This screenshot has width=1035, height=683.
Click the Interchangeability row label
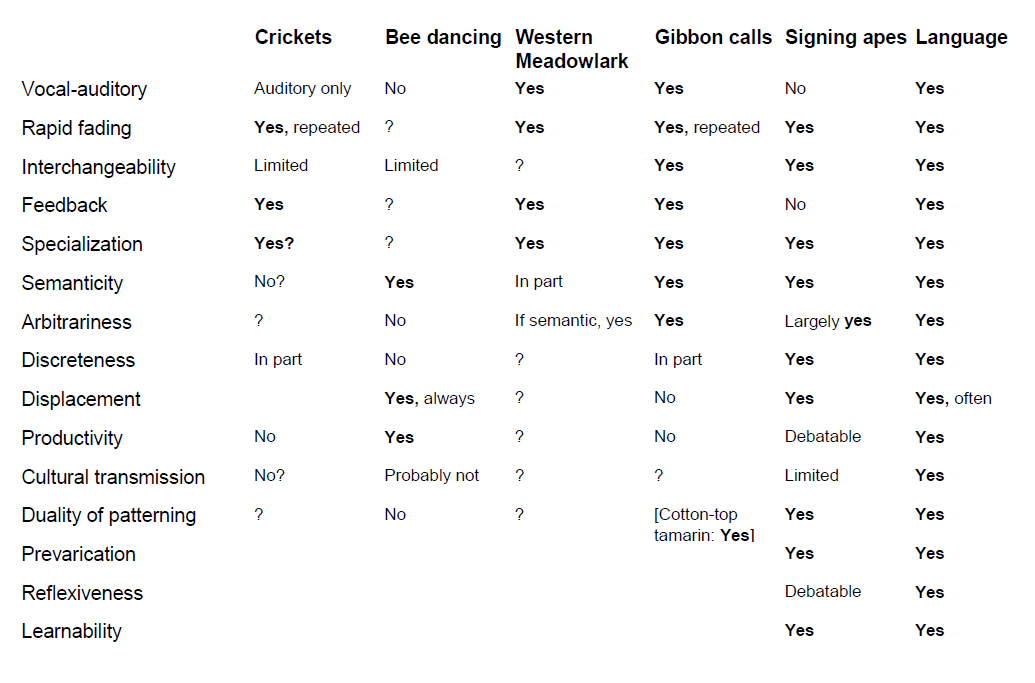pos(98,167)
